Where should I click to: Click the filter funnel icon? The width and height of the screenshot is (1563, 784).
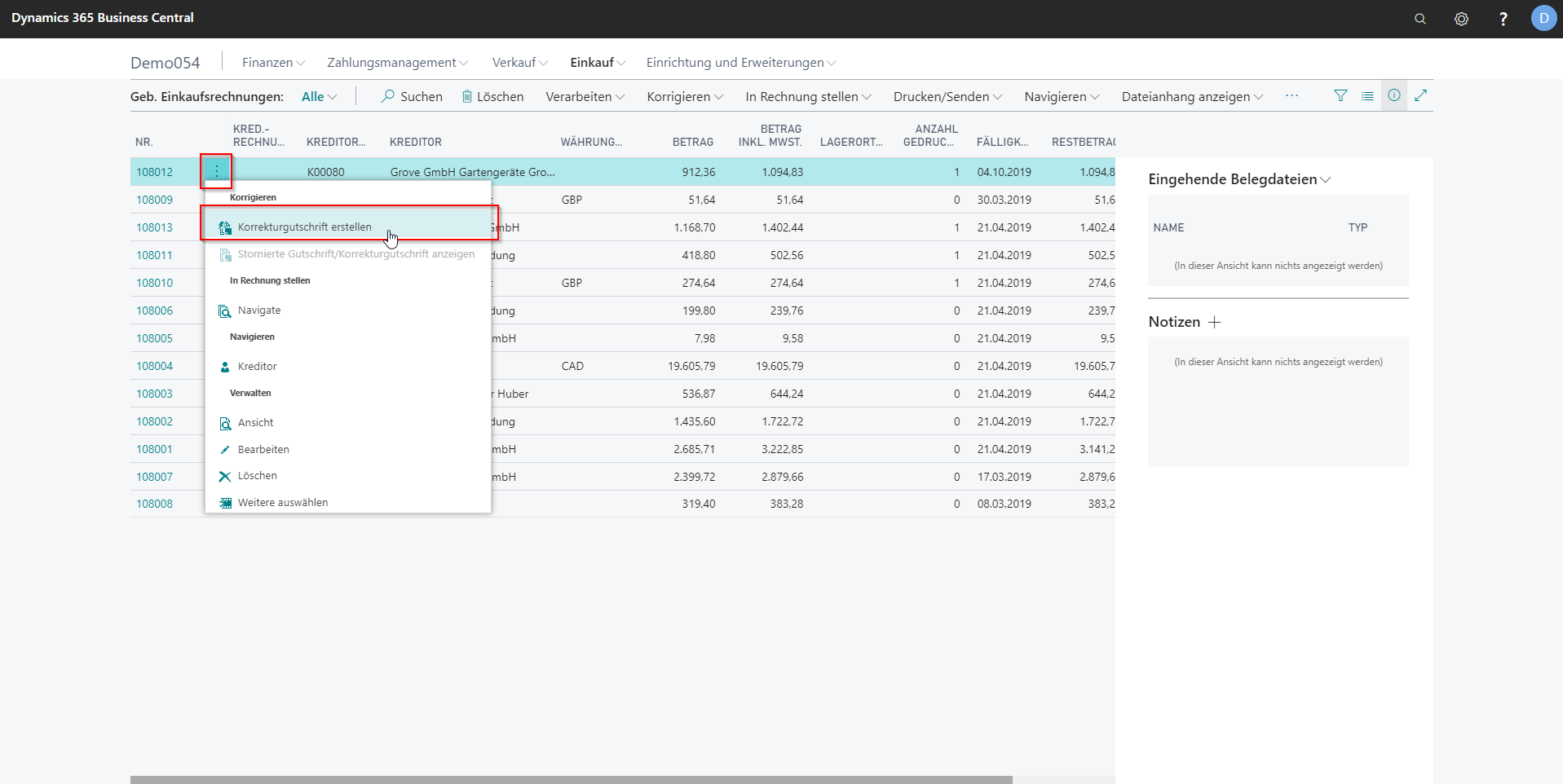click(1340, 95)
